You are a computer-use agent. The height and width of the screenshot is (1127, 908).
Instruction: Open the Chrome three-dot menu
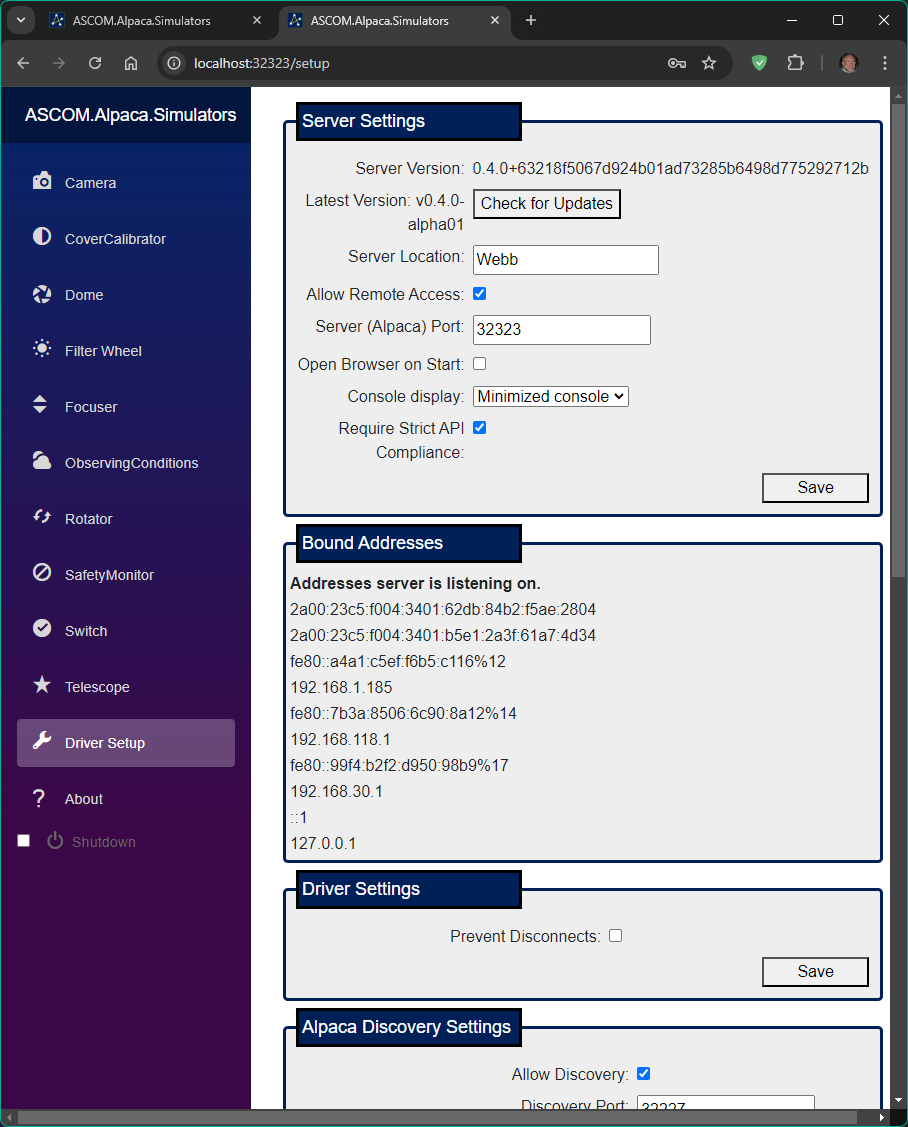(884, 63)
